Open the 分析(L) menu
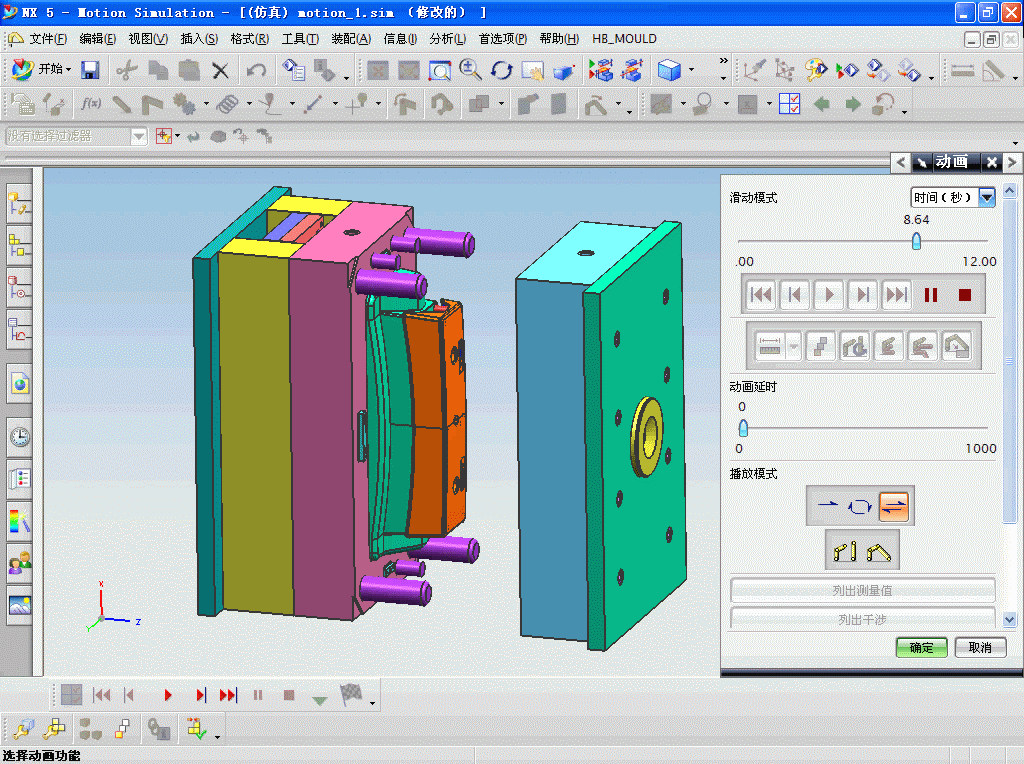 click(447, 39)
